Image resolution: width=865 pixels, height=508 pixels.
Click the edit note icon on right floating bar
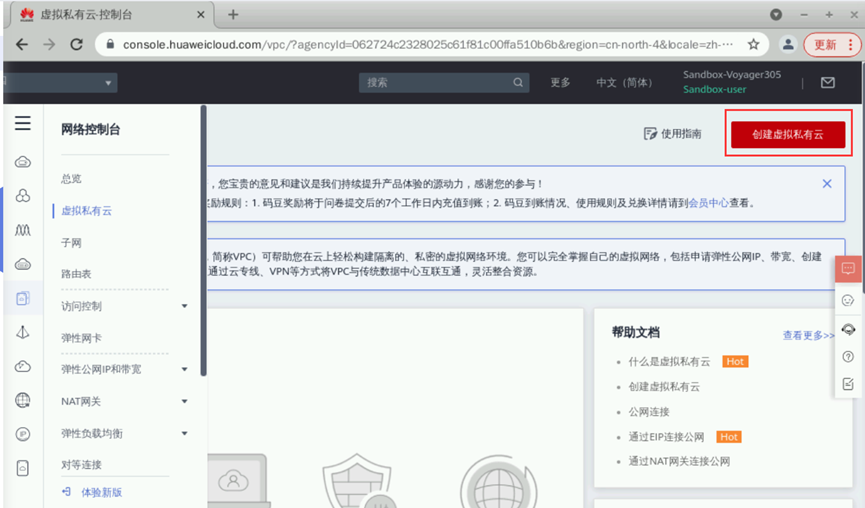click(x=848, y=384)
